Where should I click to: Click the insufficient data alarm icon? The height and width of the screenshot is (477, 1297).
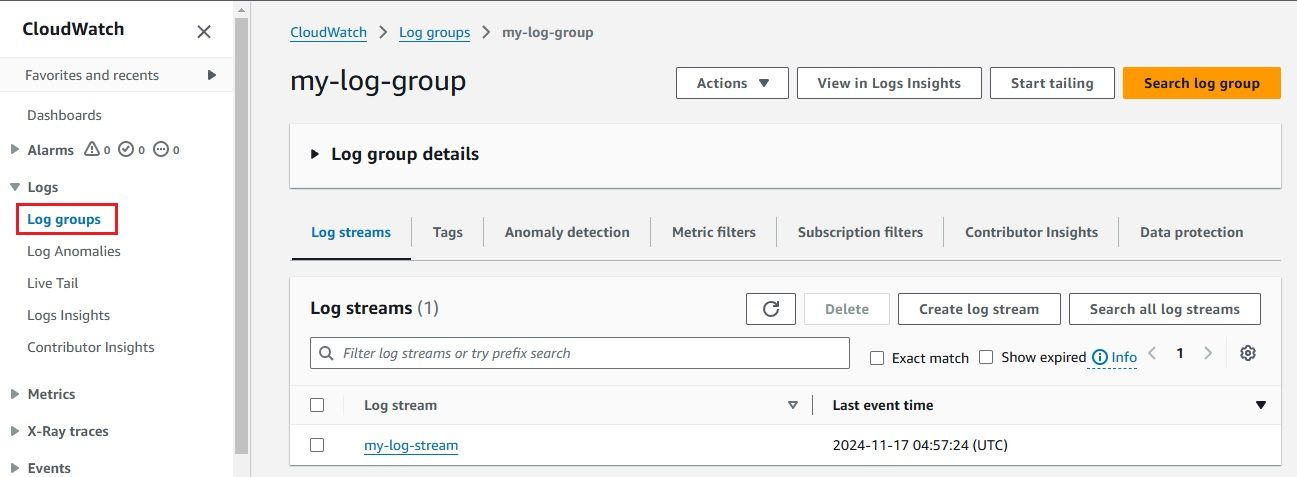(x=161, y=150)
